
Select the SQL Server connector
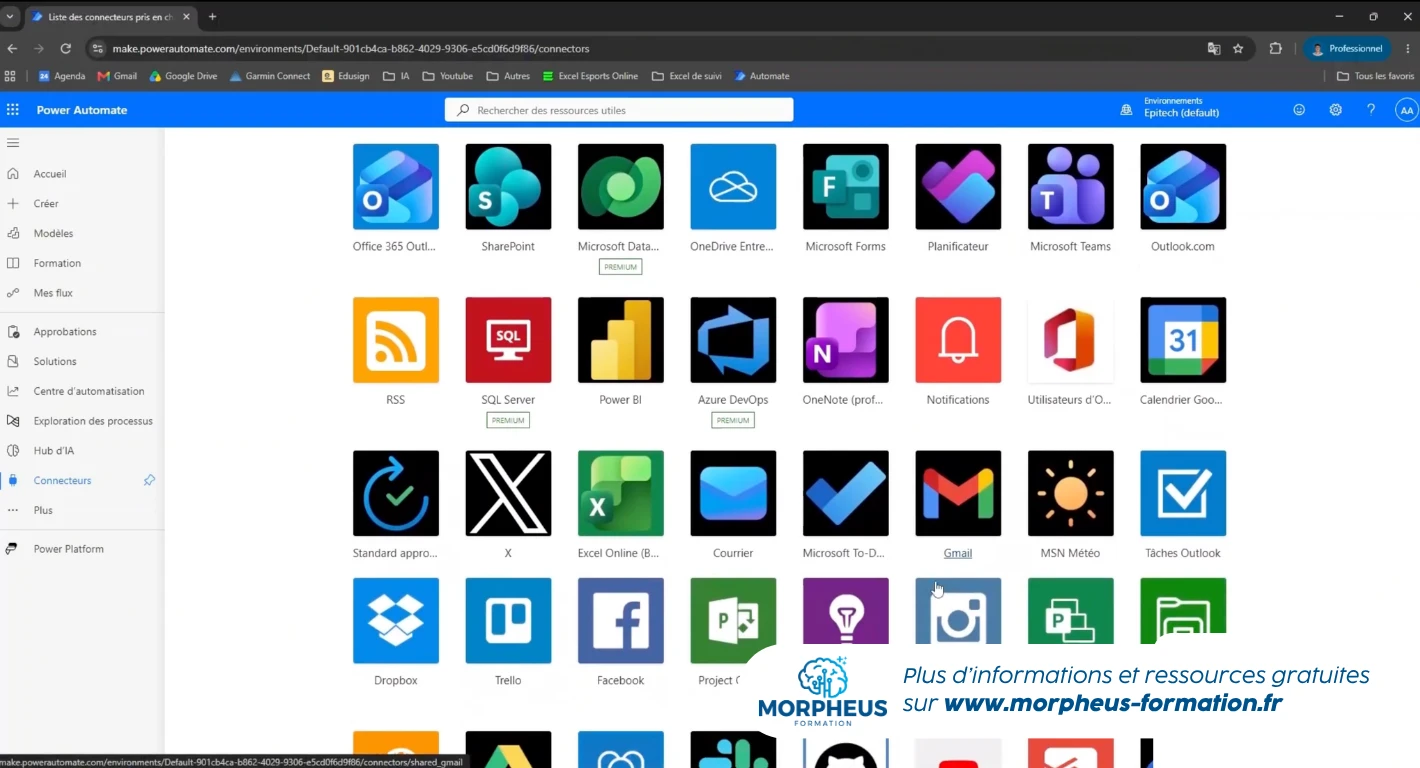pyautogui.click(x=508, y=340)
